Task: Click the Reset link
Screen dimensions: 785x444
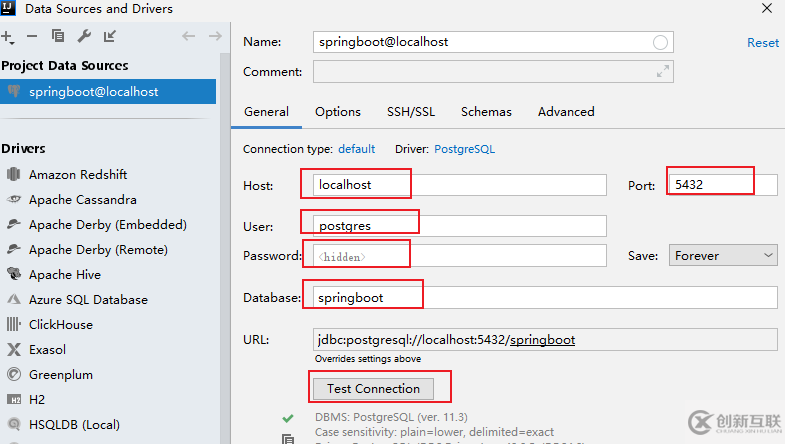Action: tap(763, 43)
